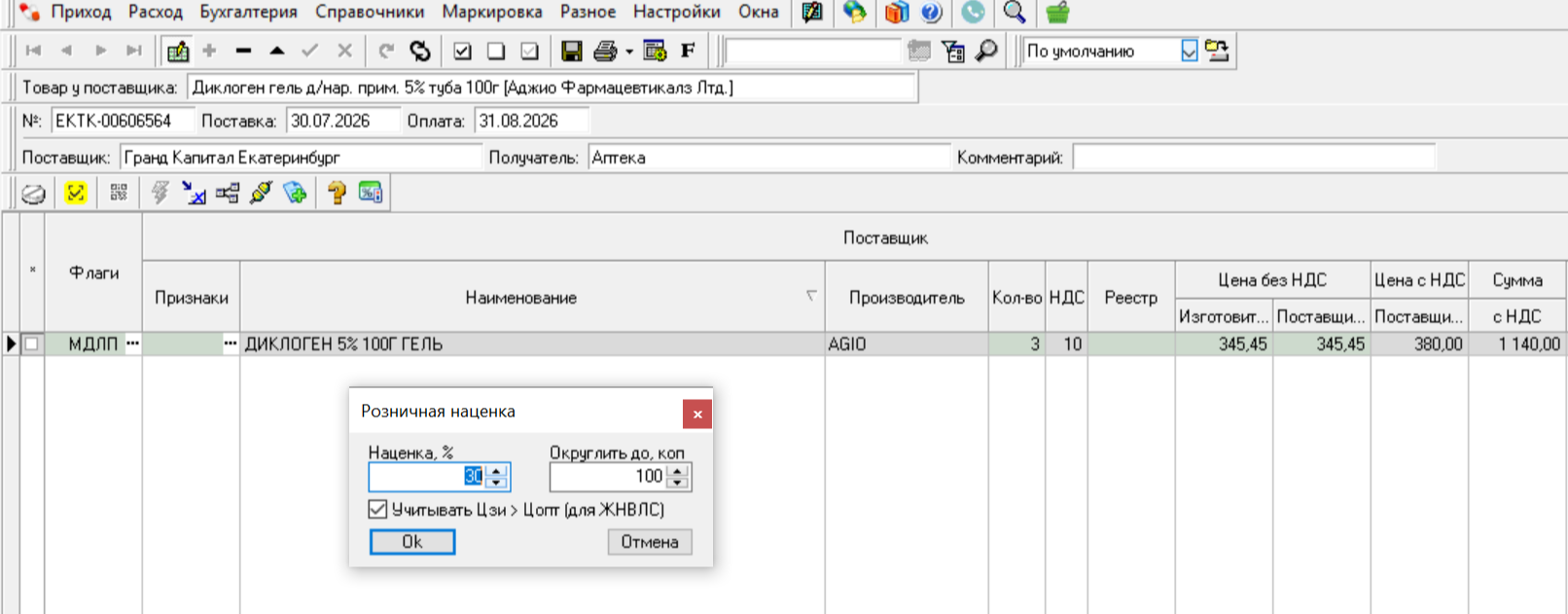The height and width of the screenshot is (614, 1568).
Task: Click the yellow question mark icon
Action: click(x=337, y=193)
